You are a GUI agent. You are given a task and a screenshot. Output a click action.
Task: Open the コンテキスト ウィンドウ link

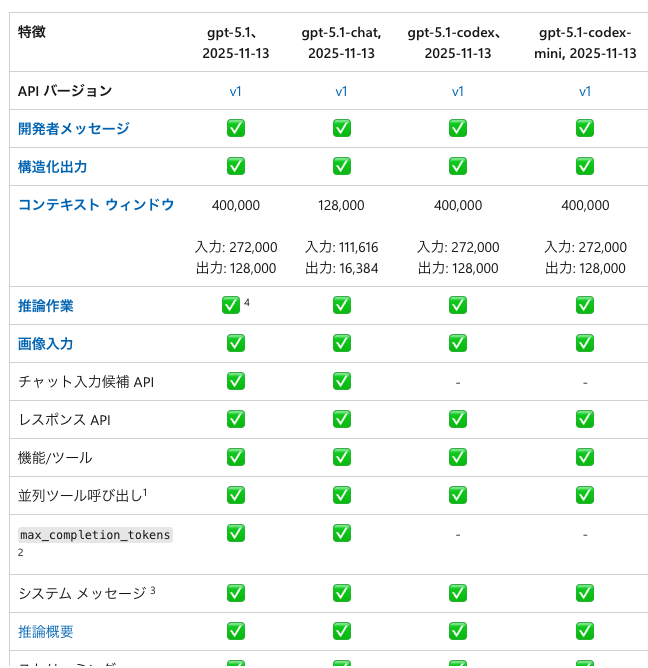(x=96, y=204)
